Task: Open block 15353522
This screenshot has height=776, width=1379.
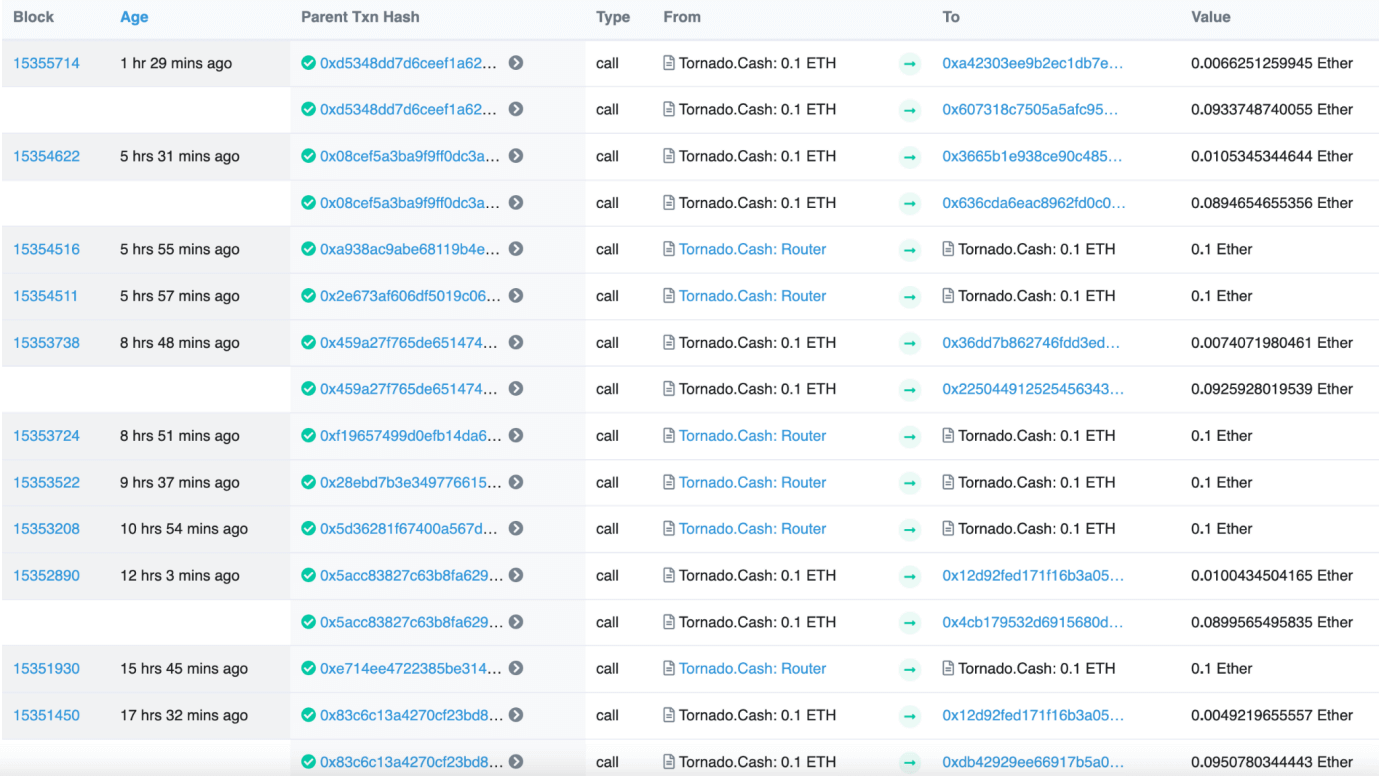Action: tap(46, 482)
